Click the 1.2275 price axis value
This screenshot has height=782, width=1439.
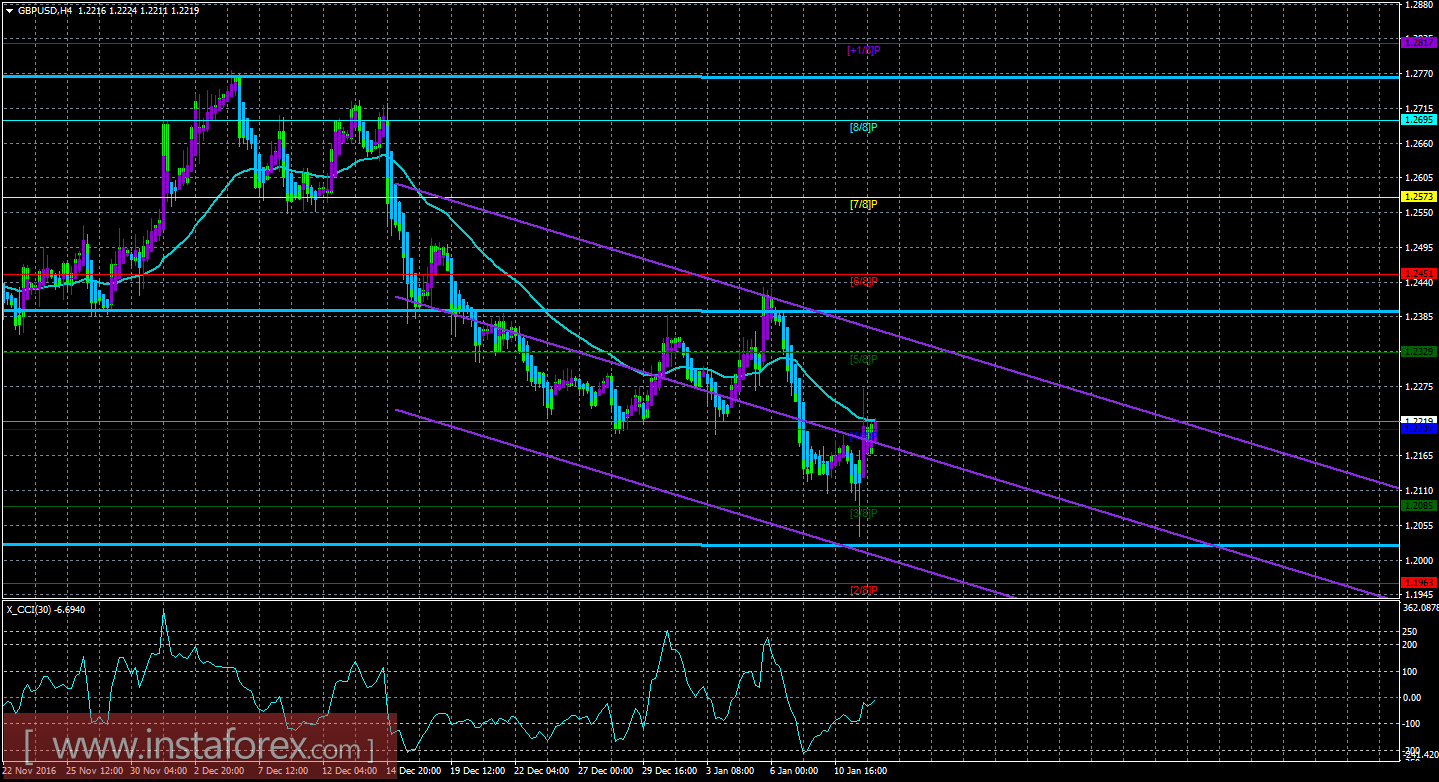(1419, 386)
